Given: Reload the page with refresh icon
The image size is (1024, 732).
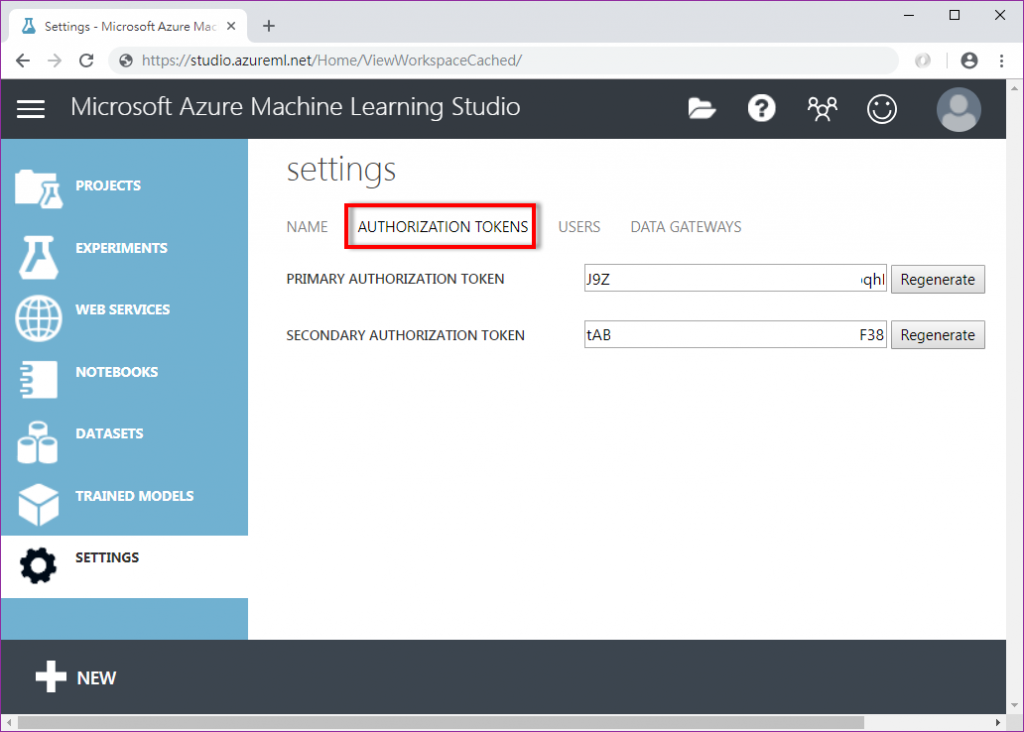Looking at the screenshot, I should point(86,61).
